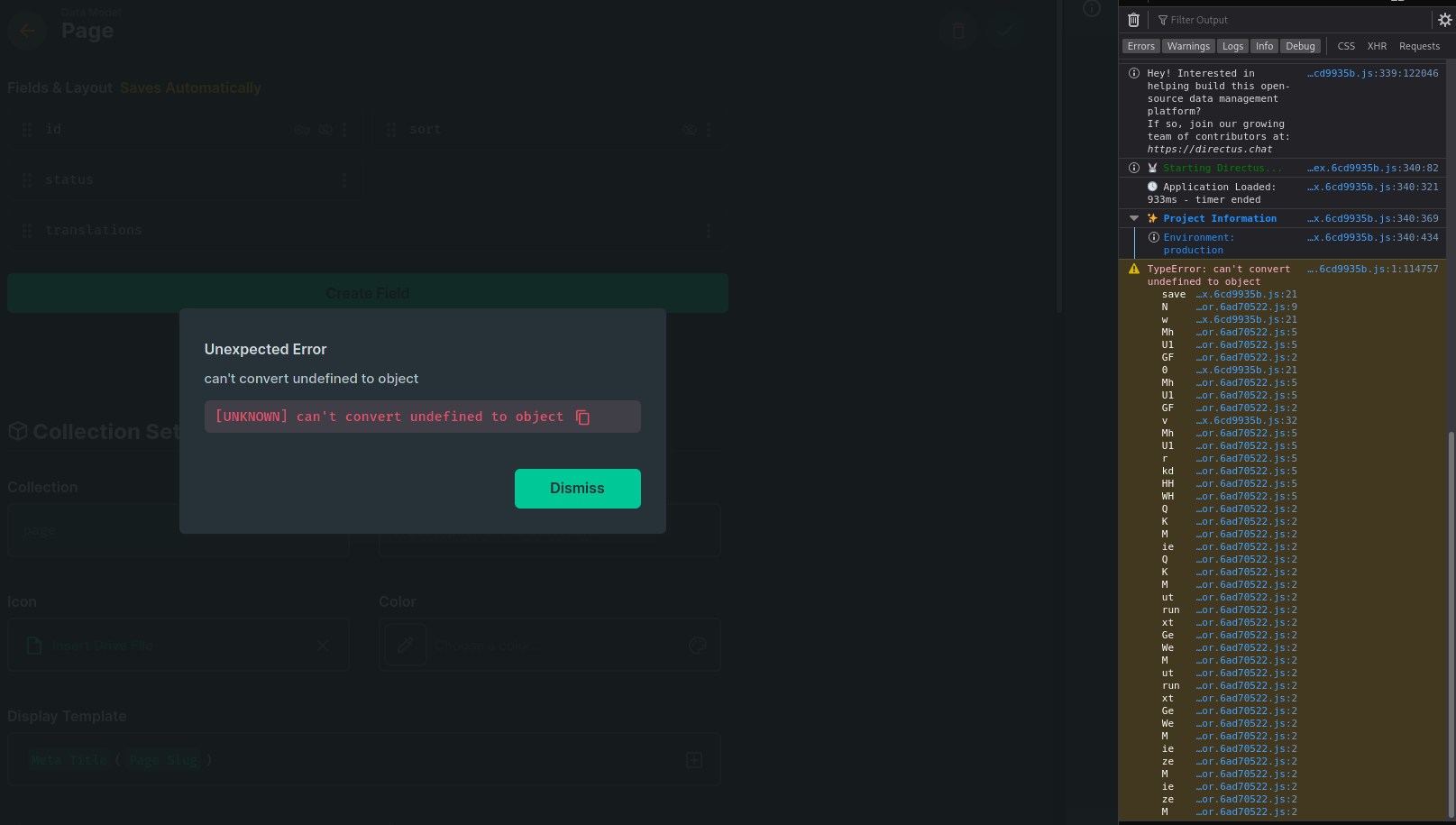Toggle the Errors console filter

(1140, 46)
